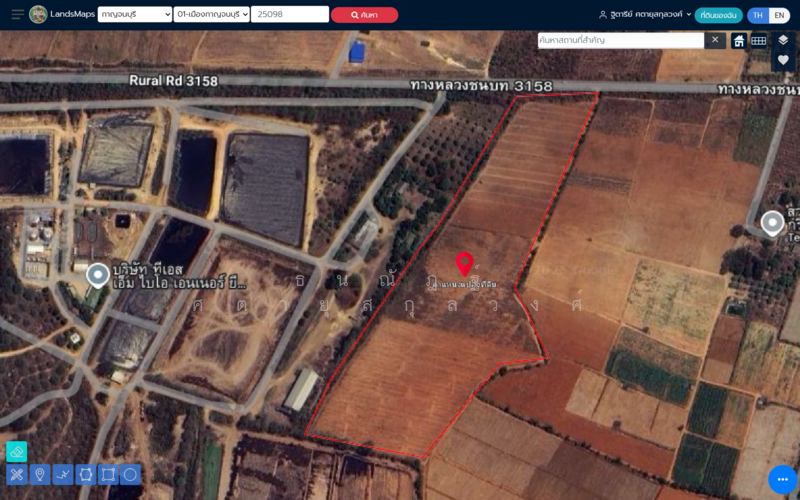Viewport: 800px width, 500px height.
Task: Open the province dropdown กาญจนบุรี
Action: pyautogui.click(x=135, y=14)
